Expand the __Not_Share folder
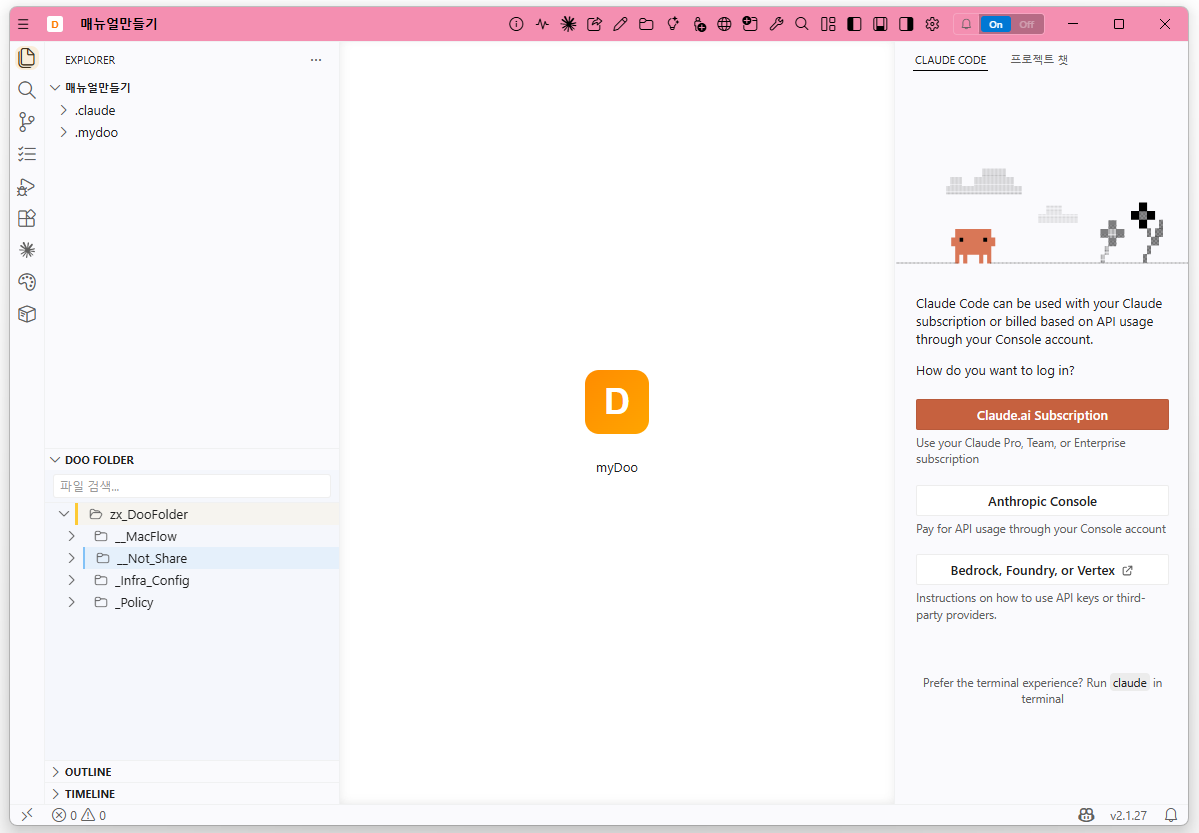Image resolution: width=1199 pixels, height=833 pixels. pyautogui.click(x=72, y=558)
